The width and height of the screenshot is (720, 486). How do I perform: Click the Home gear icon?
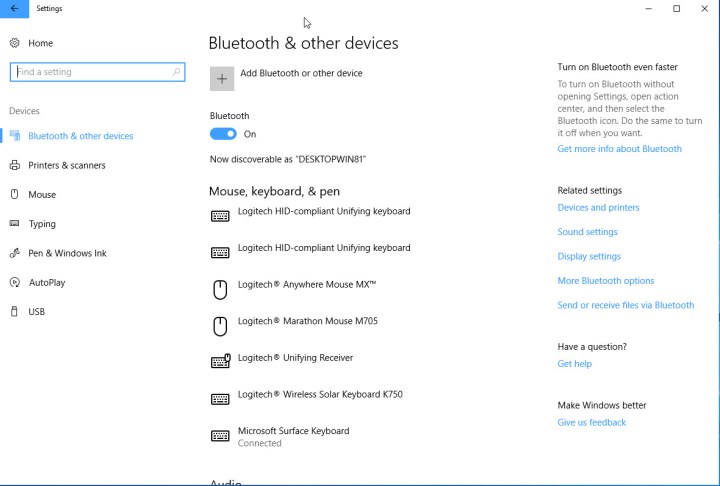tap(14, 43)
